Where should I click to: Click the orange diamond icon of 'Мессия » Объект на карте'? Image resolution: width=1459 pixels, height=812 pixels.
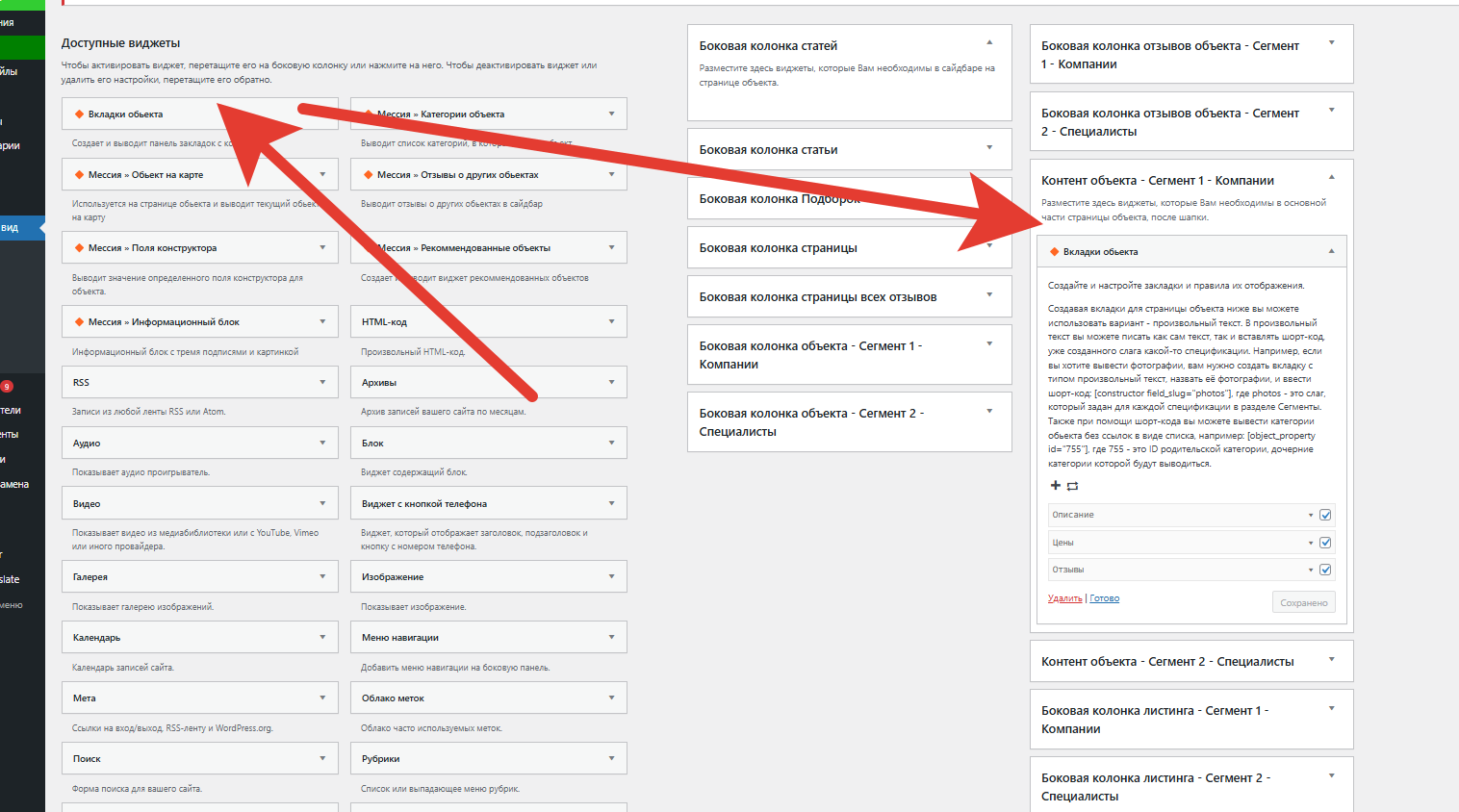tap(79, 175)
